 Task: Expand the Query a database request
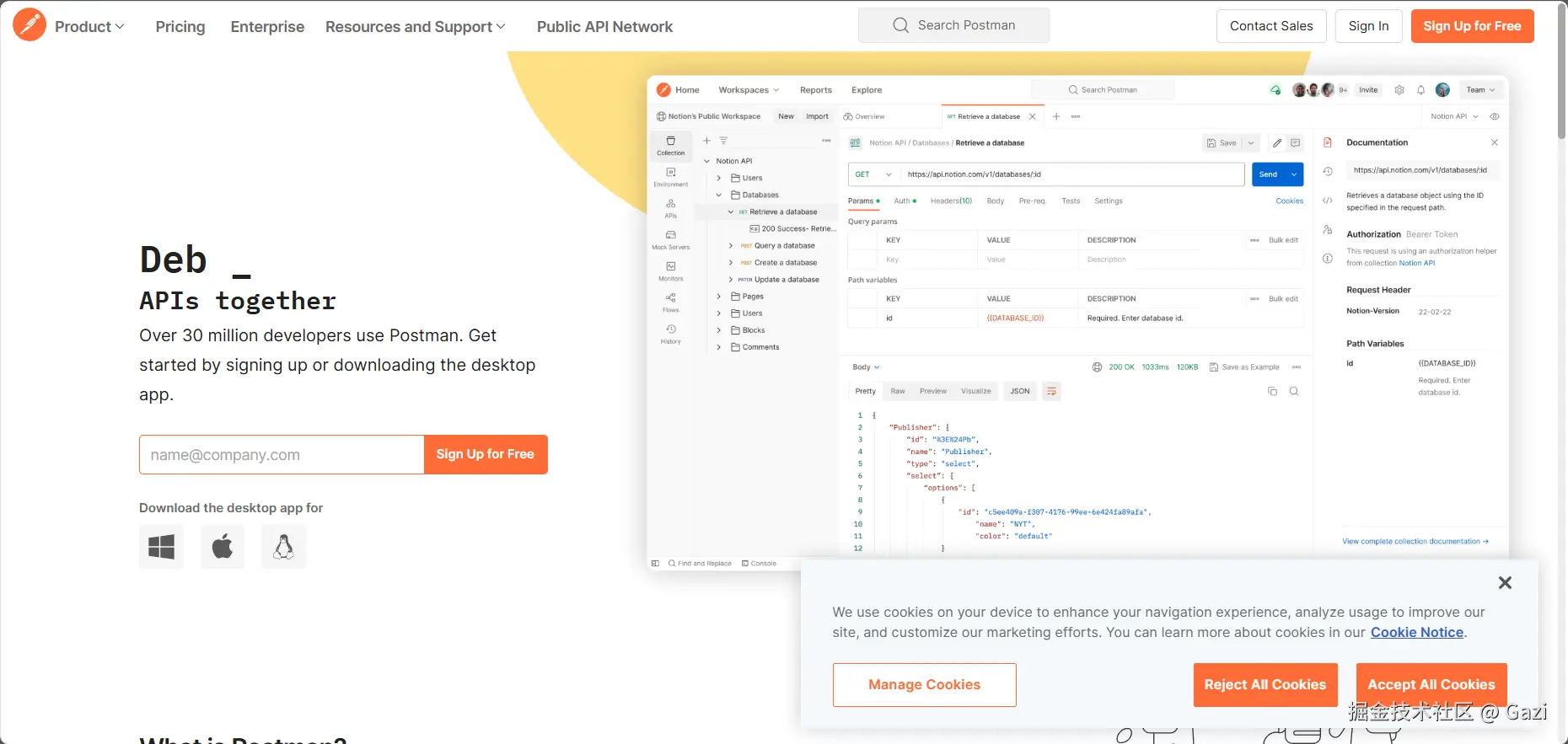[731, 246]
